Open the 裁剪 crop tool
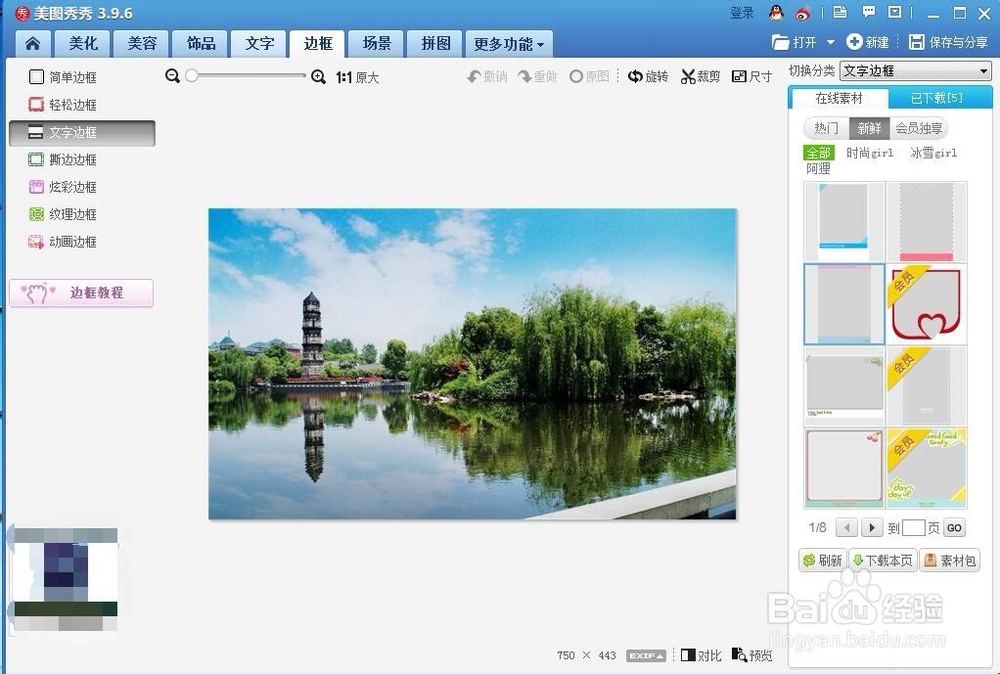The image size is (1000, 674). coord(700,76)
